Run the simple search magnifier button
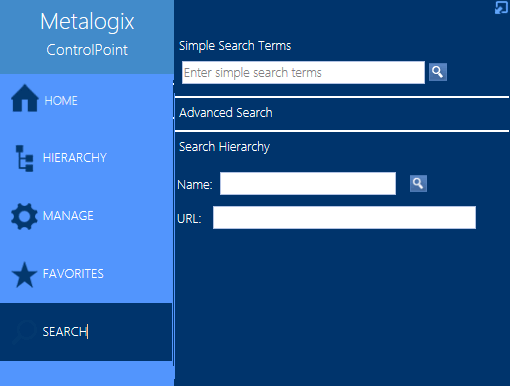The image size is (510, 386). click(438, 72)
